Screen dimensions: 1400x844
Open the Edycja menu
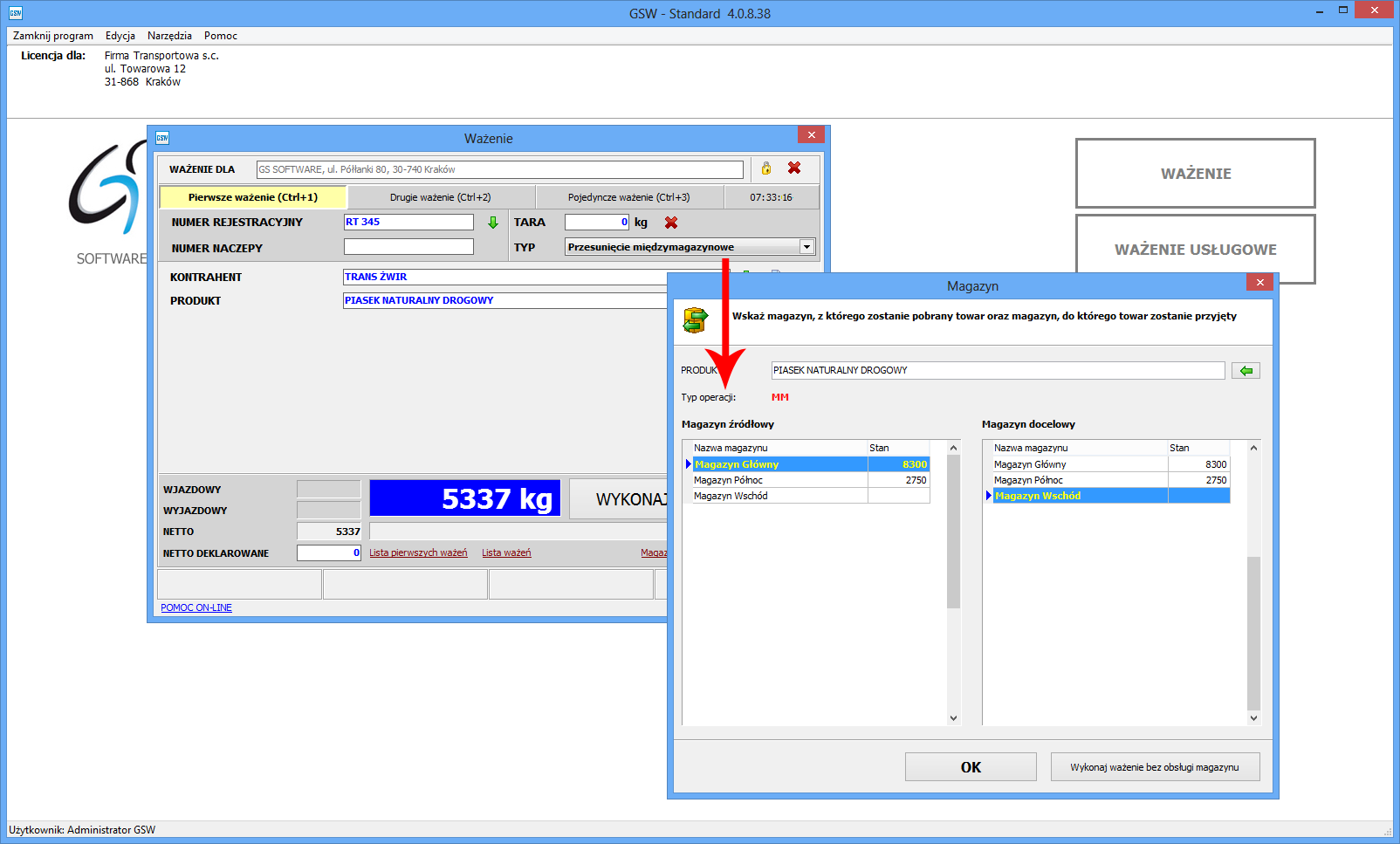[120, 36]
